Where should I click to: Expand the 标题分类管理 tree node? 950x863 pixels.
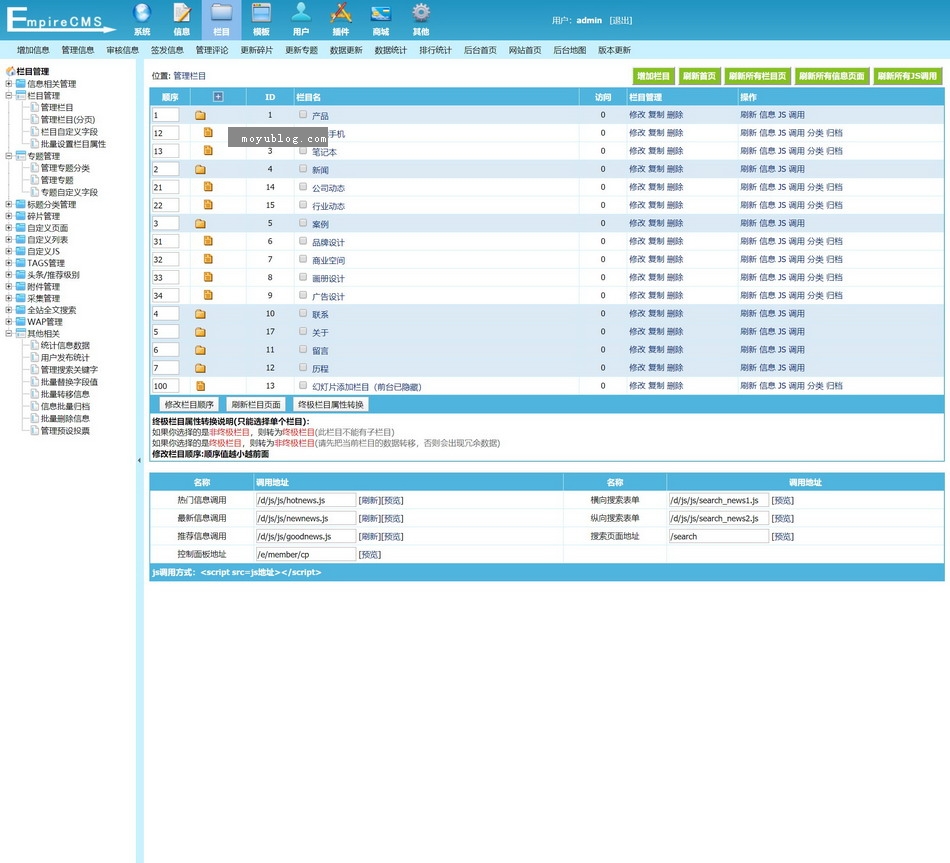[x=8, y=204]
